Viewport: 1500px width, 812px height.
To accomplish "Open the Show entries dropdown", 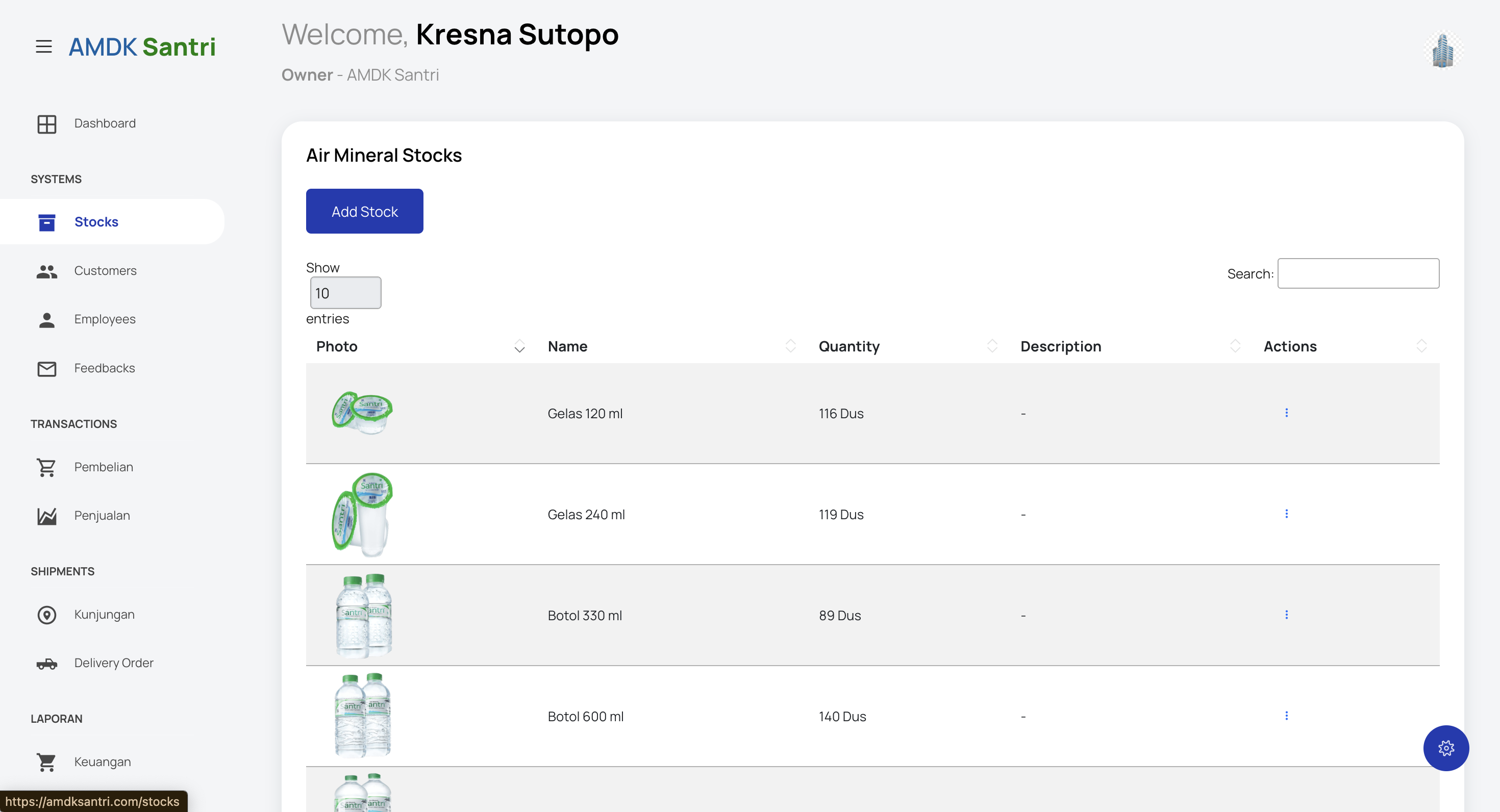I will coord(345,293).
